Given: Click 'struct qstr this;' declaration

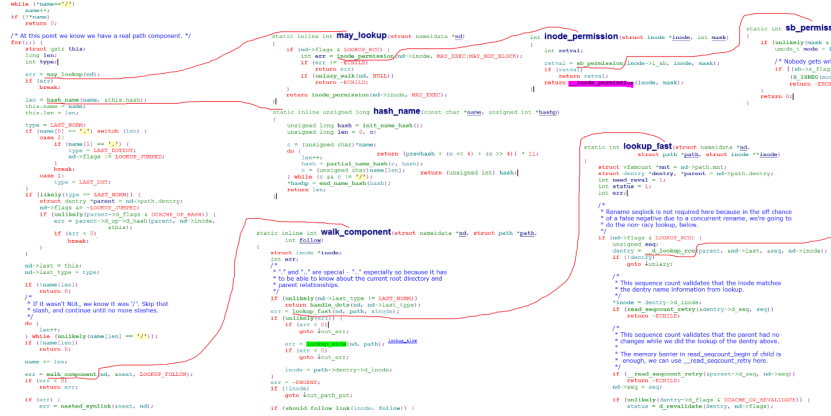Looking at the screenshot, I should click(x=55, y=49).
